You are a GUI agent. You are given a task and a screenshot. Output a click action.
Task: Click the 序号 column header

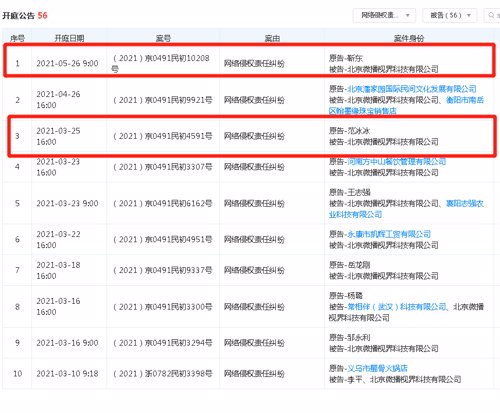pos(17,38)
